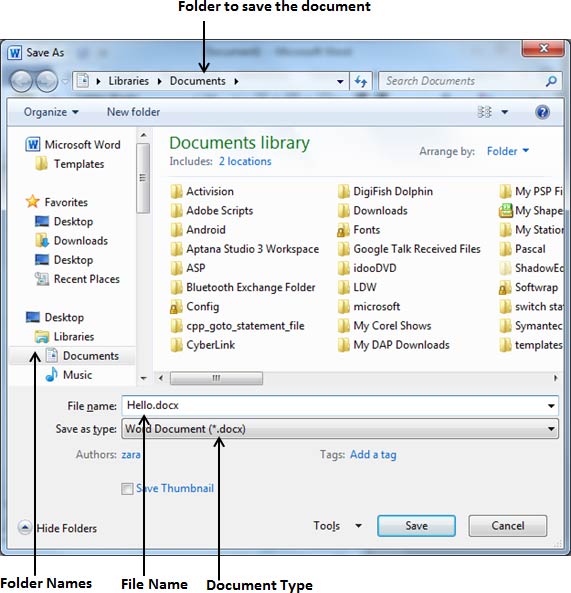Click the navigation pane scroll down arrow
The height and width of the screenshot is (593, 571).
[143, 378]
